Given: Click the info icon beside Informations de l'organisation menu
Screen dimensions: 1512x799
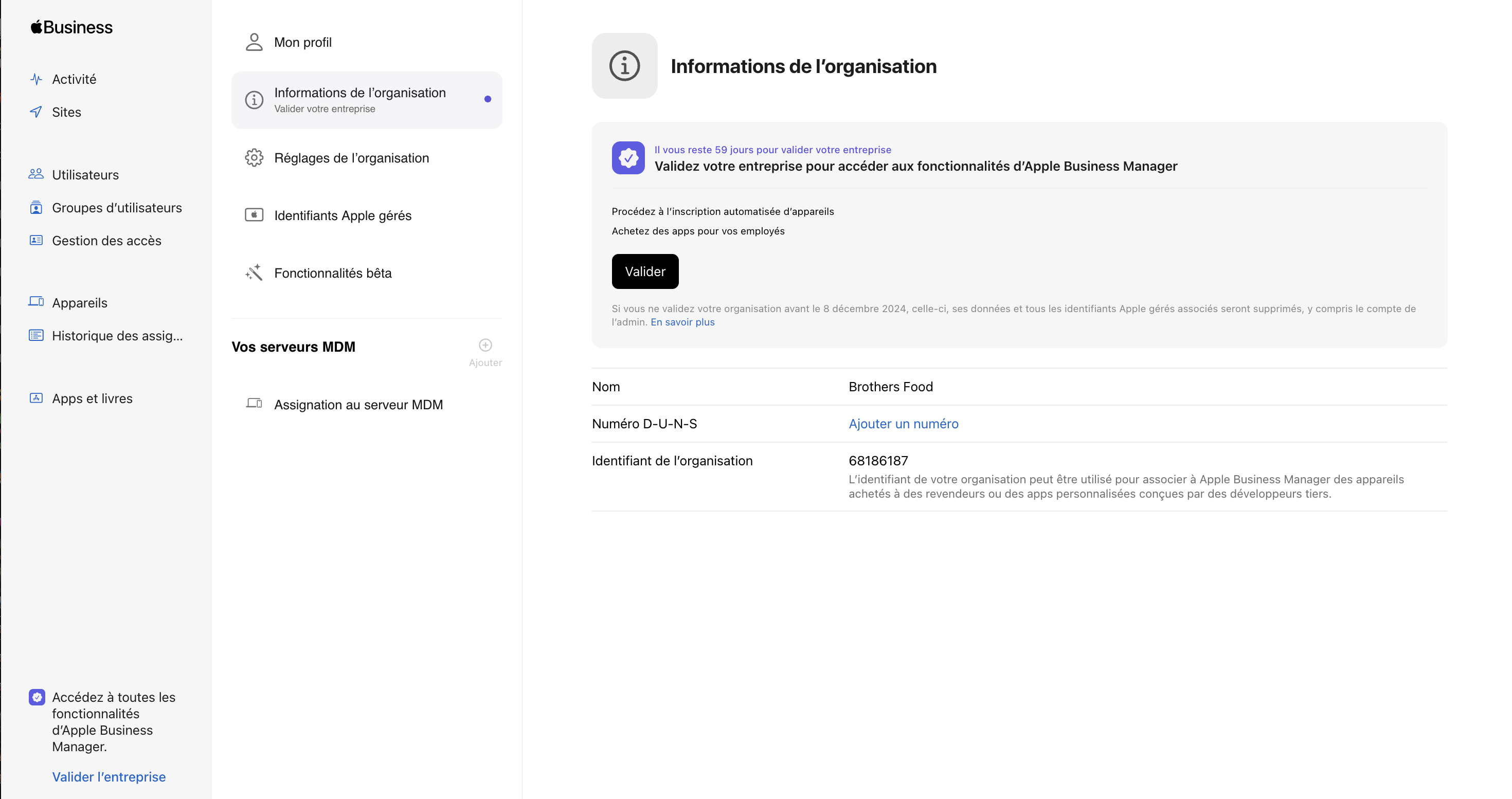Looking at the screenshot, I should coord(254,100).
